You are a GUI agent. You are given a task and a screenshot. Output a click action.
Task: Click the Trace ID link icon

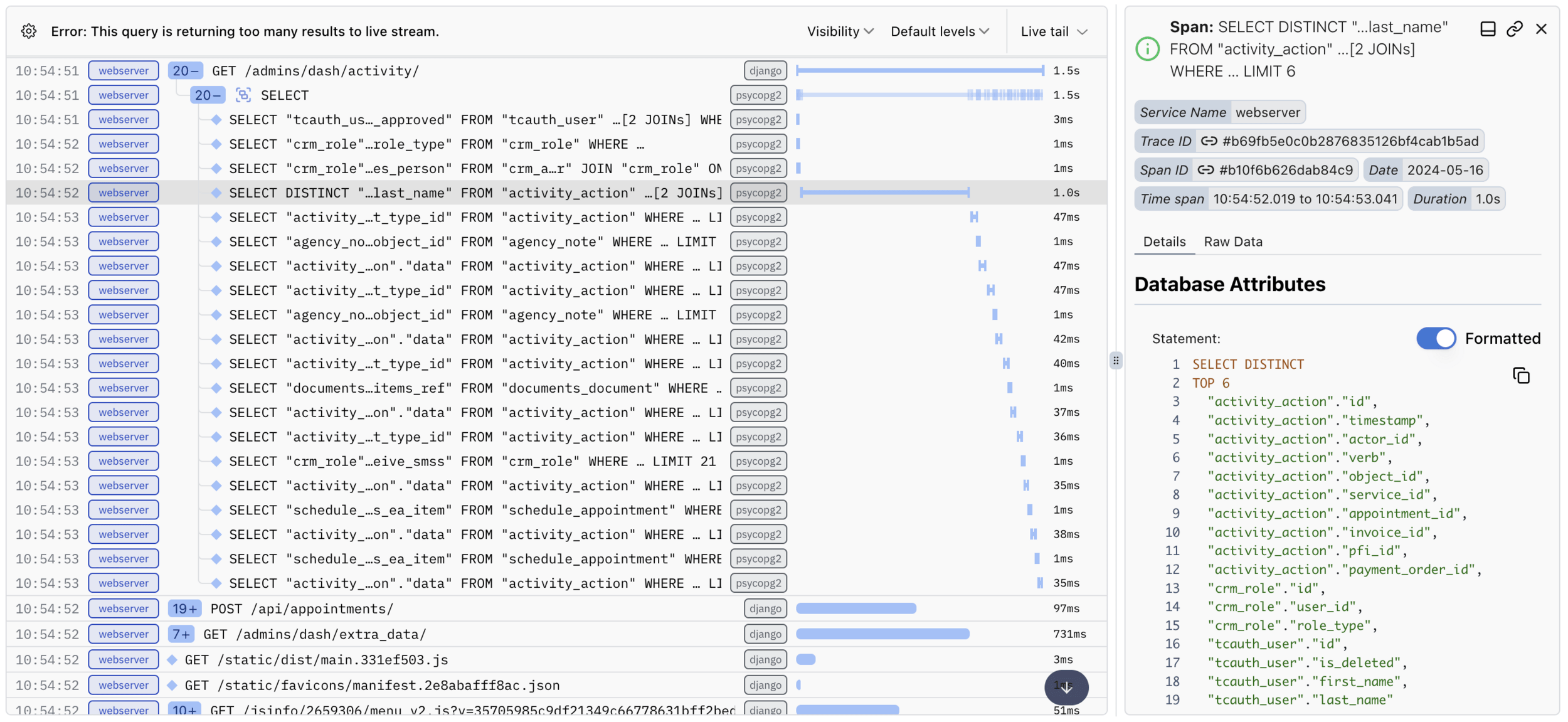point(1209,141)
